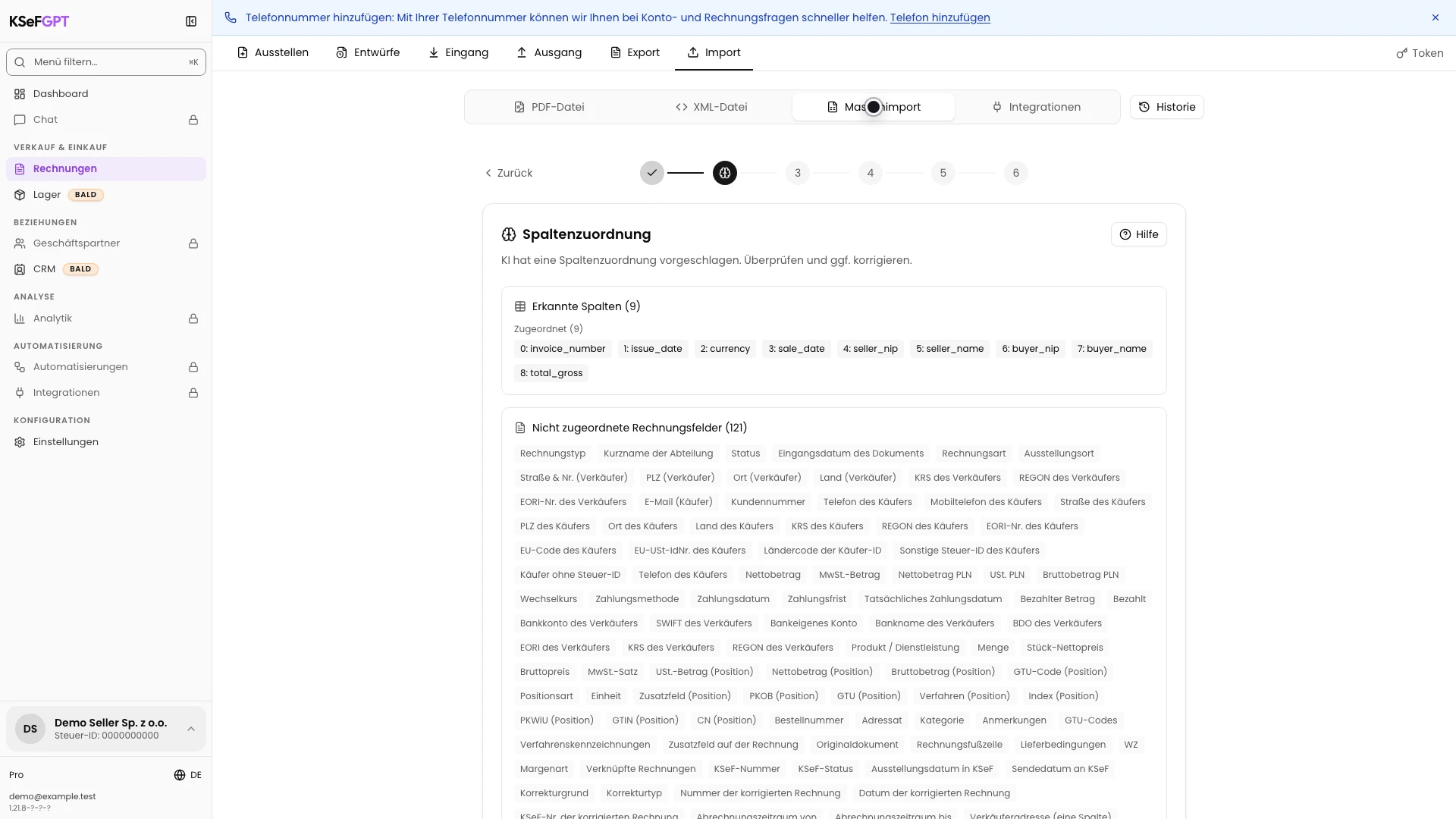Click the lock icon next to Chat
This screenshot has height=819, width=1456.
[x=193, y=120]
